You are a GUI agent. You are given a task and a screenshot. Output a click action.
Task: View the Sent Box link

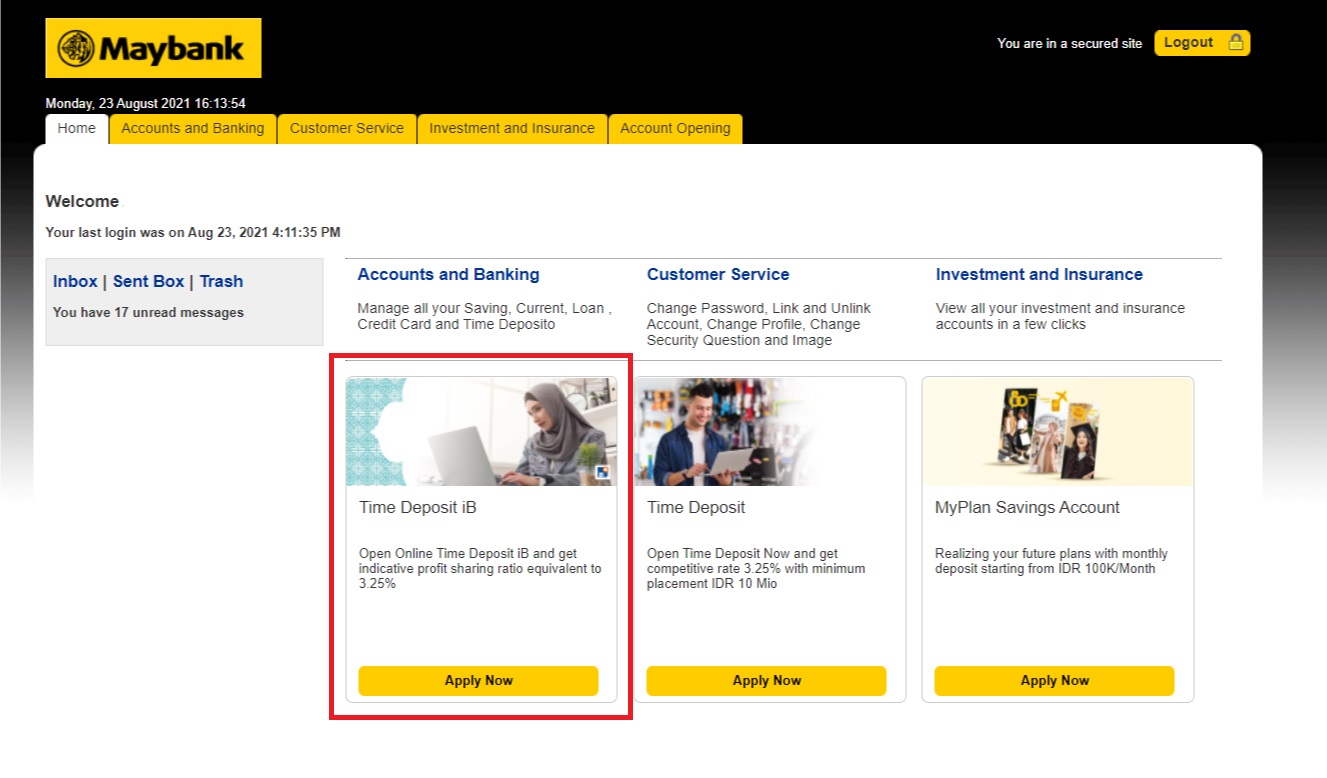tap(148, 282)
